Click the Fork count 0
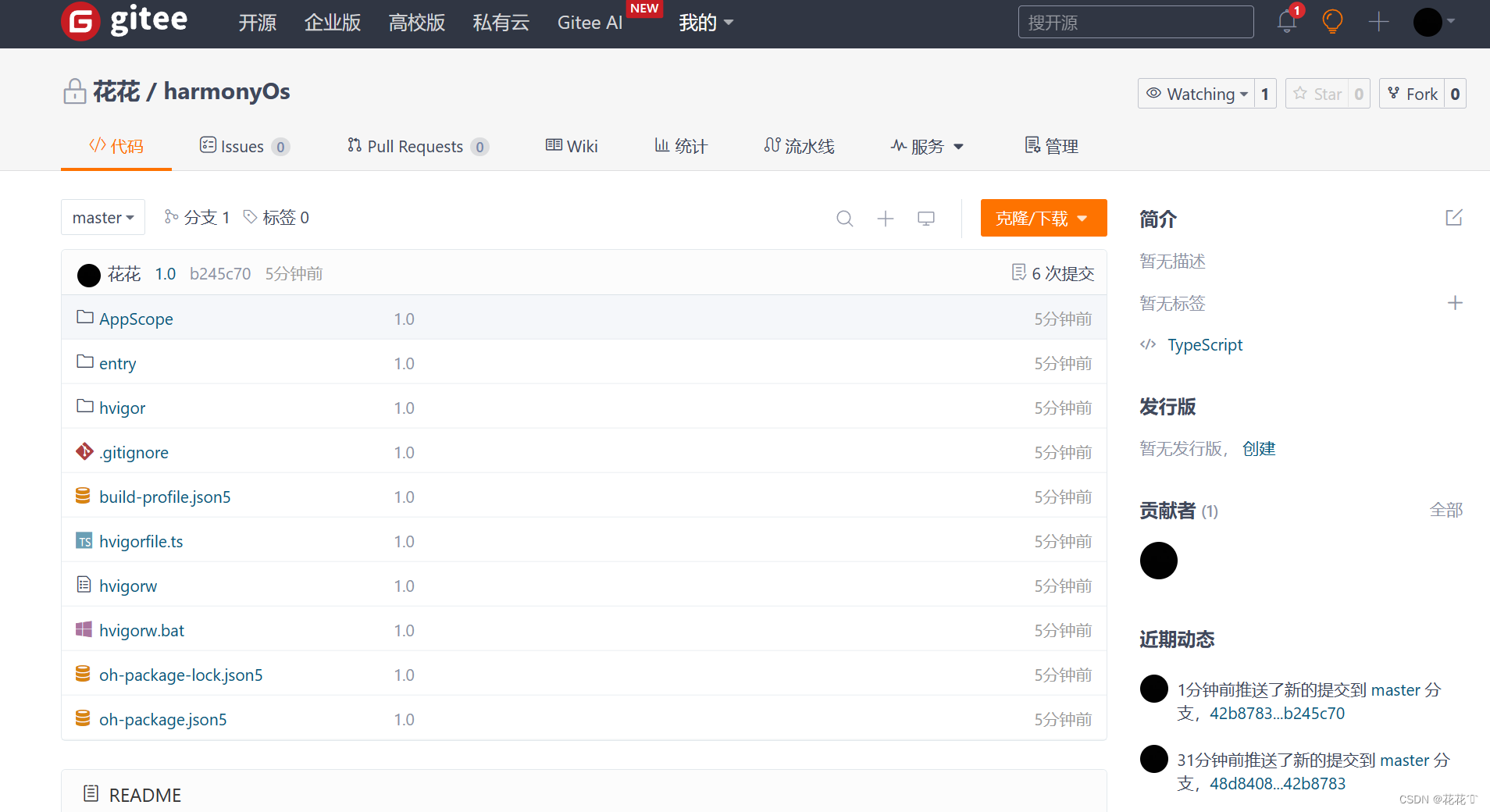1490x812 pixels. coord(1455,94)
